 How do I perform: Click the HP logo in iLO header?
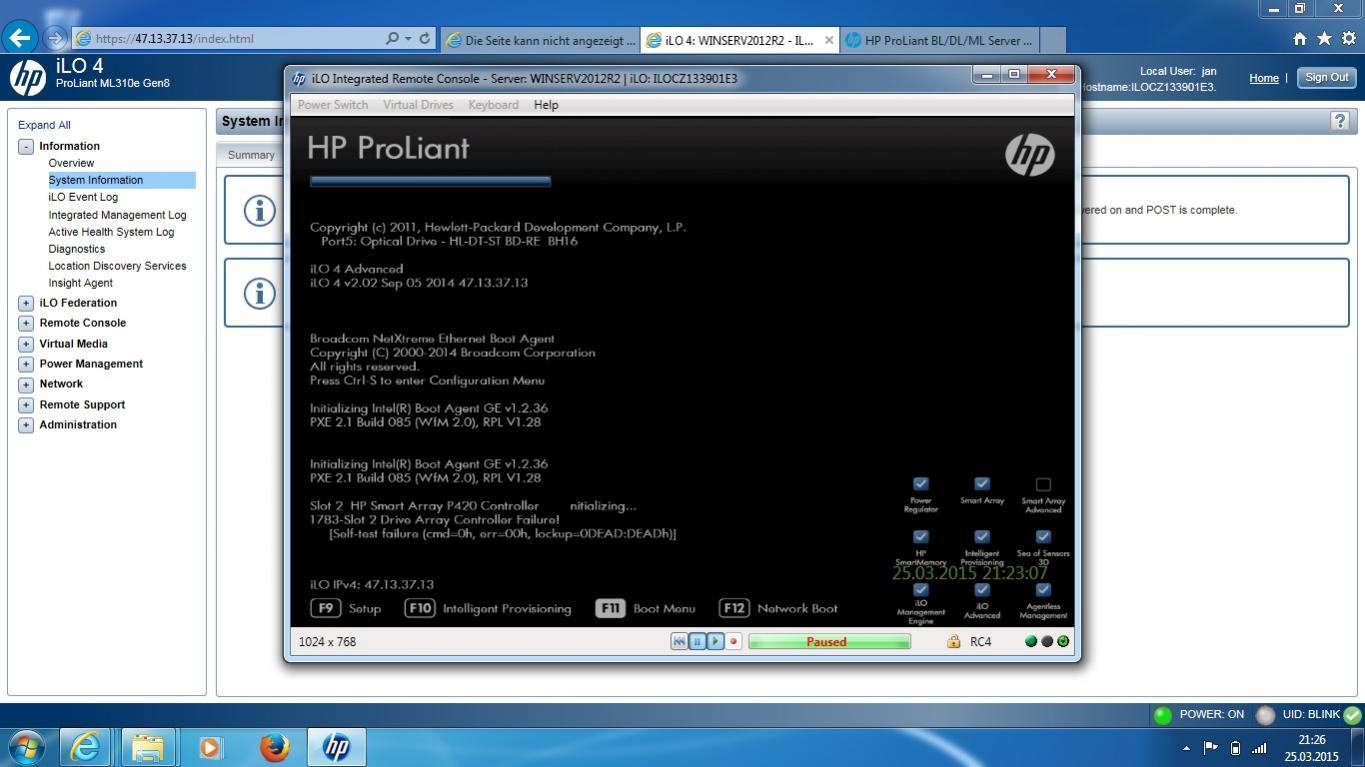[27, 77]
